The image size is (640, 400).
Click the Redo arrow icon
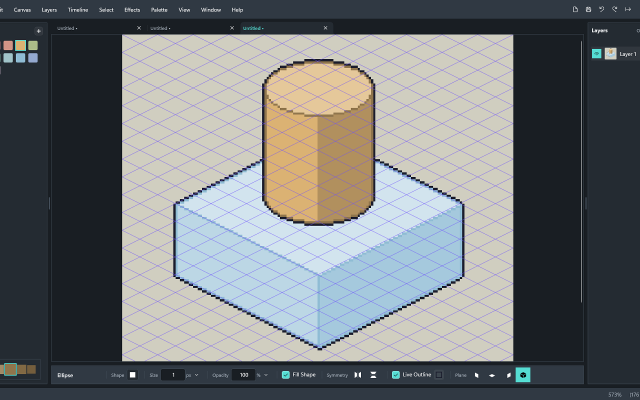(614, 9)
